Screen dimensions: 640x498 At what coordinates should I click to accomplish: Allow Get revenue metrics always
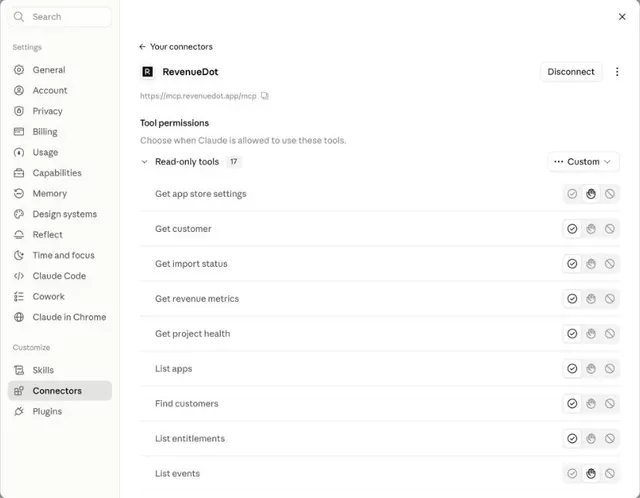(x=572, y=299)
